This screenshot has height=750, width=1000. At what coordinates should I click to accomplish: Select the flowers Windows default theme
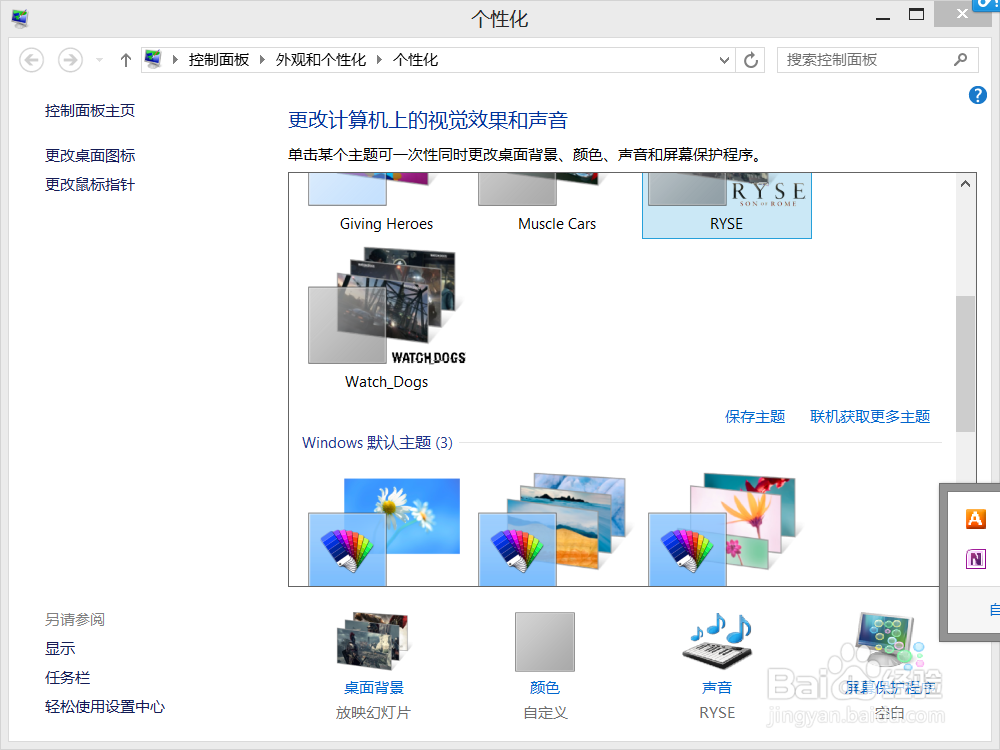pos(724,530)
